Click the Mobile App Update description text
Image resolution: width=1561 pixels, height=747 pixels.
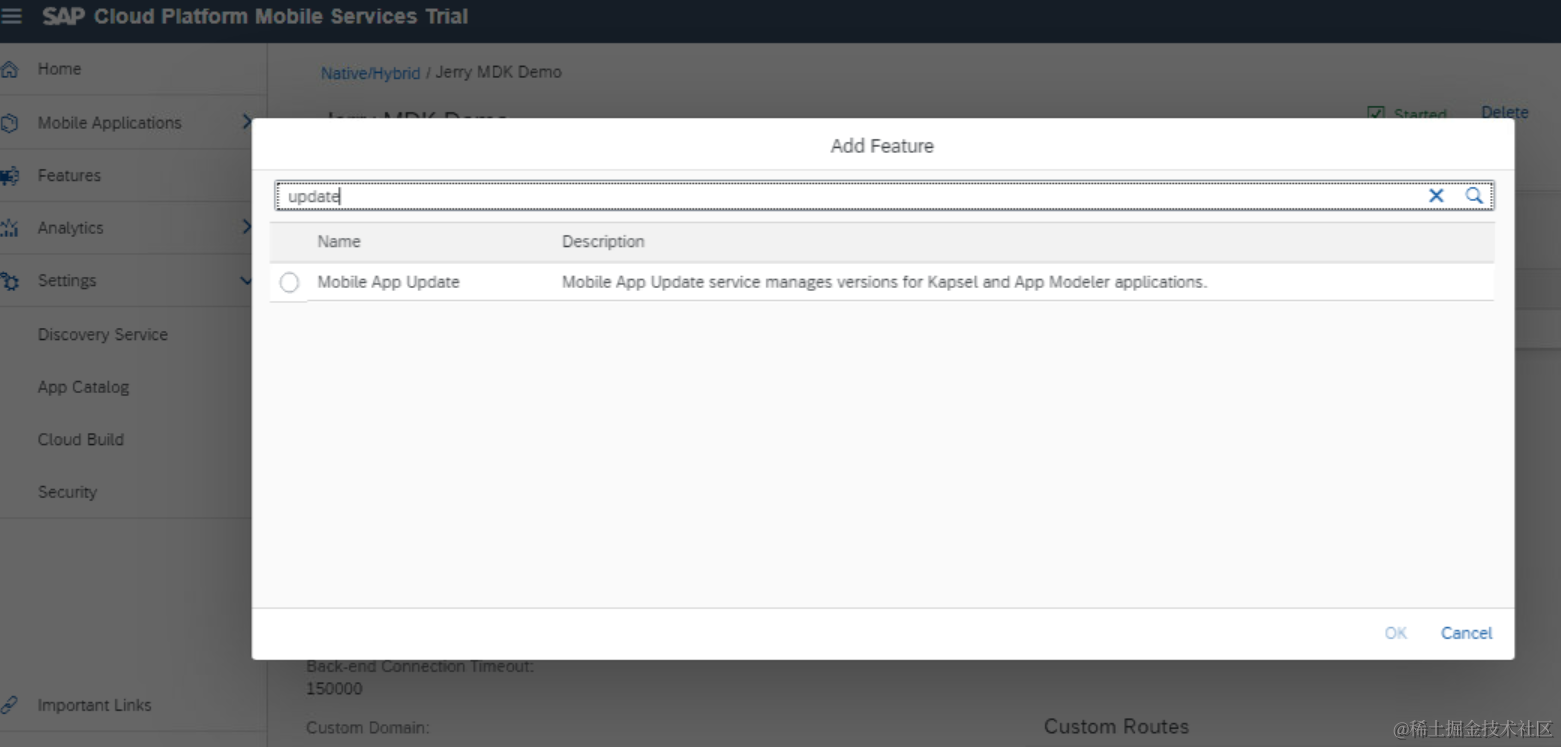[x=884, y=282]
